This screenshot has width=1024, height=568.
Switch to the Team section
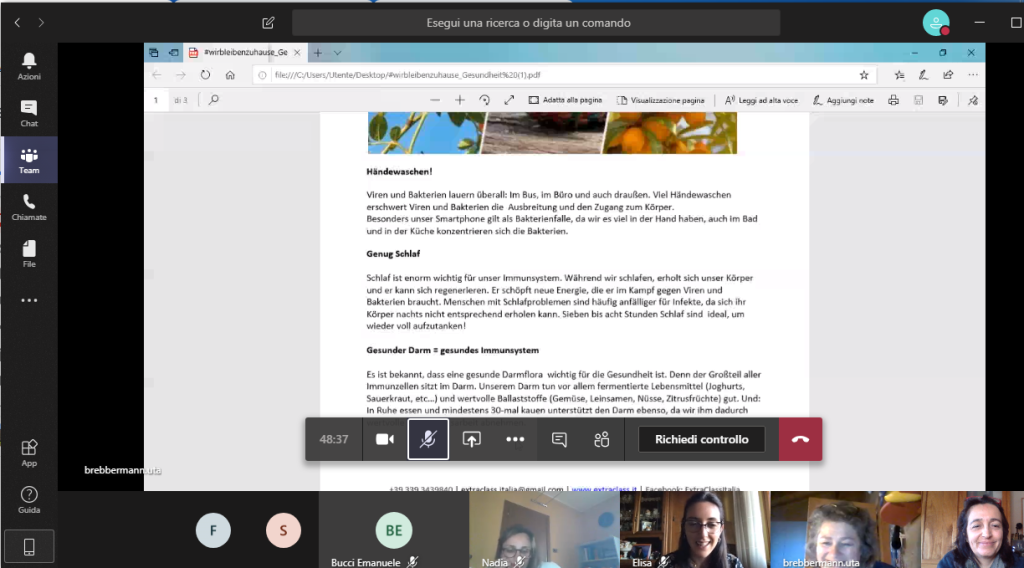point(29,160)
